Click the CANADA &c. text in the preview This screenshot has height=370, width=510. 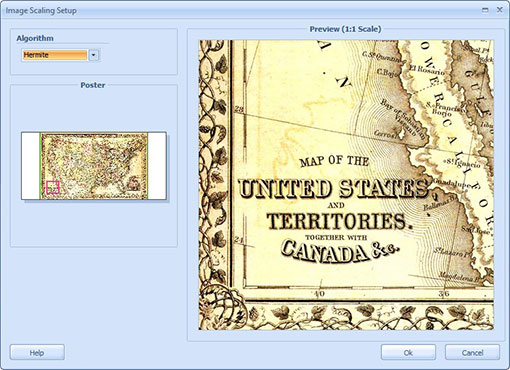339,250
